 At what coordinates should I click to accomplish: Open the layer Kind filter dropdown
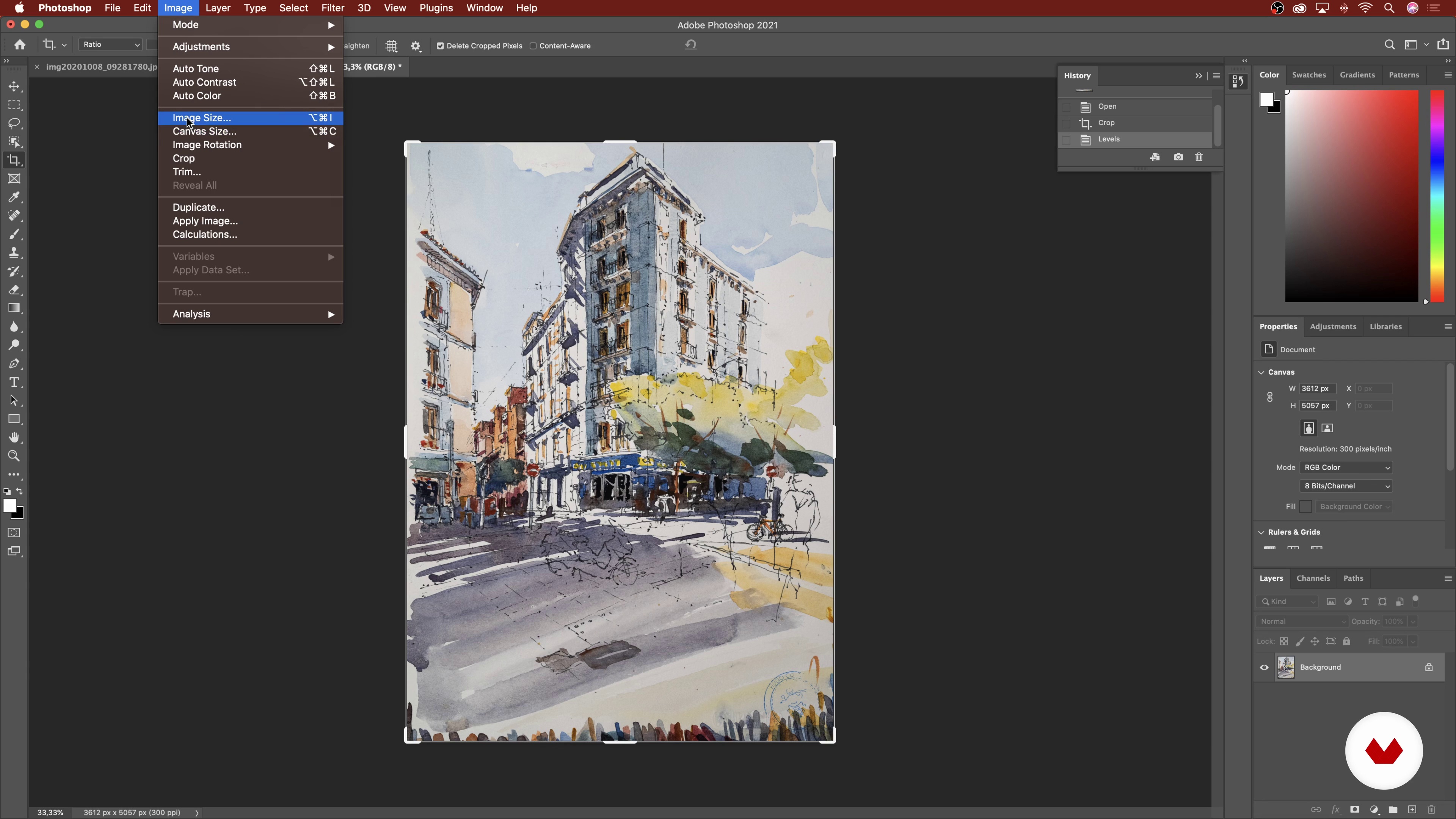coord(1288,601)
